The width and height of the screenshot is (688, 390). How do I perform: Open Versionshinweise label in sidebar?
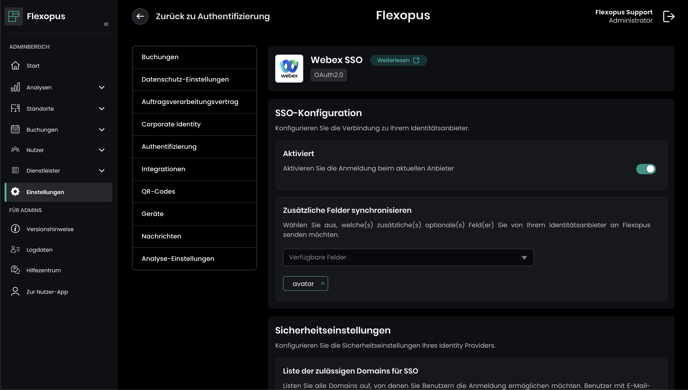tap(50, 229)
